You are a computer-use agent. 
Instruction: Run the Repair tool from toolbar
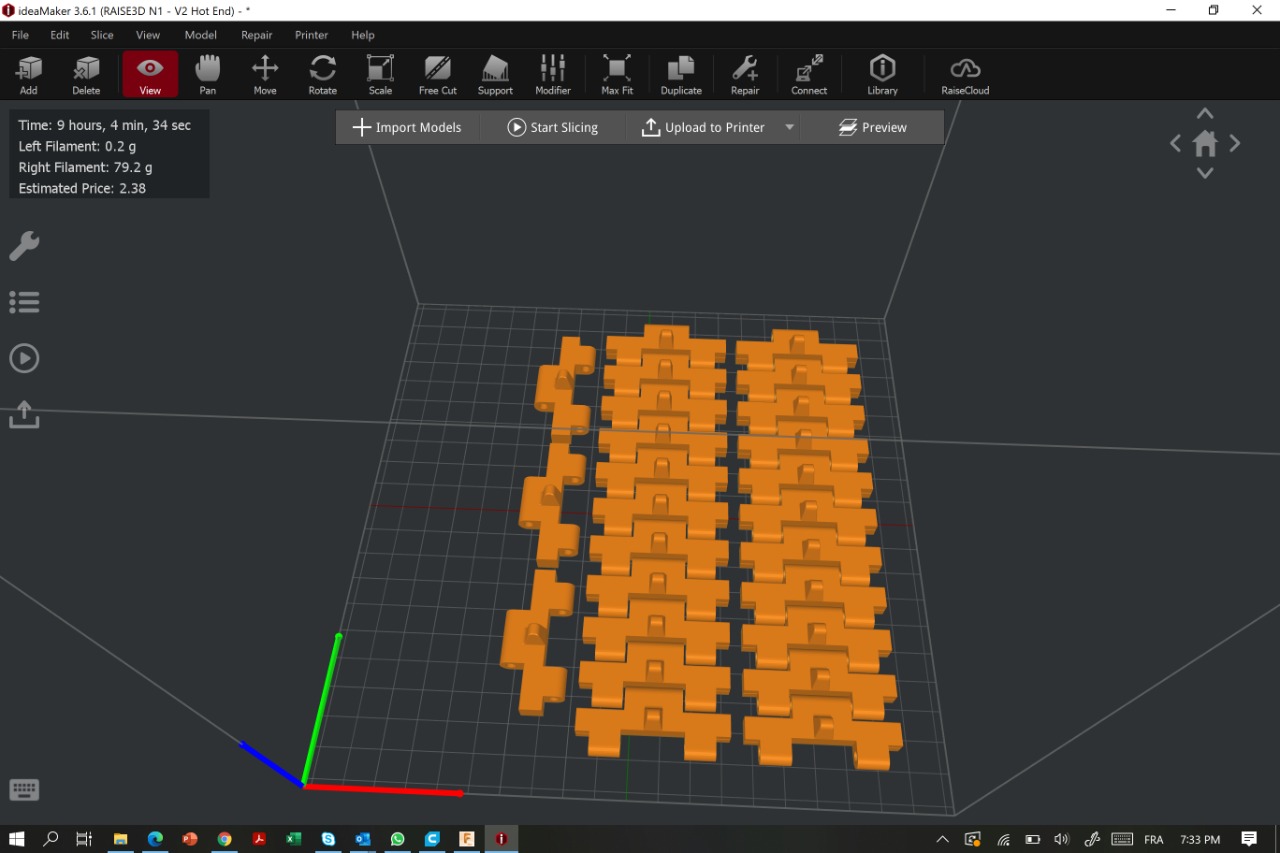coord(745,75)
